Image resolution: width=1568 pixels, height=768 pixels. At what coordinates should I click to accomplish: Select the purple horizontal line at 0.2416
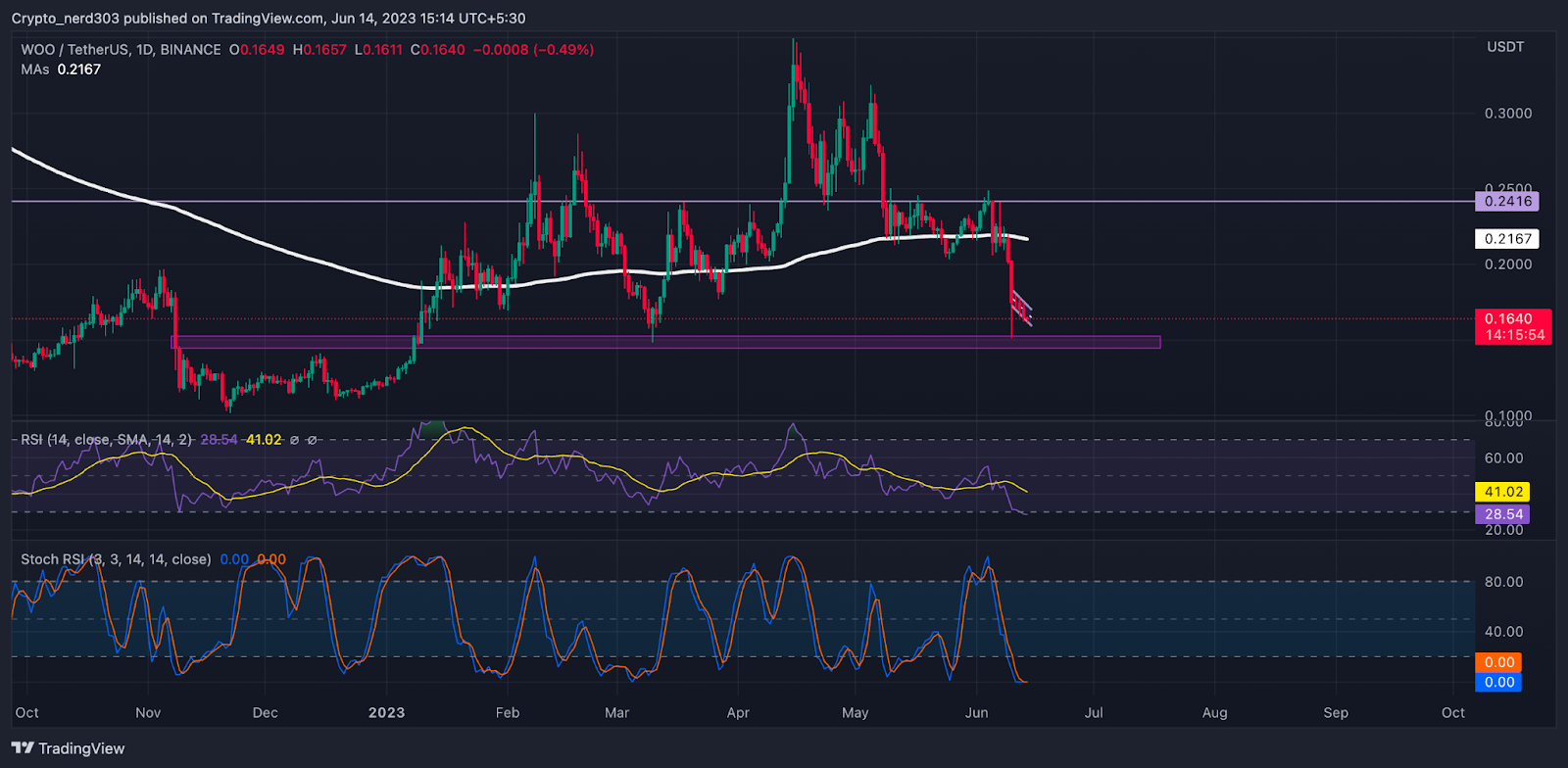pos(743,201)
